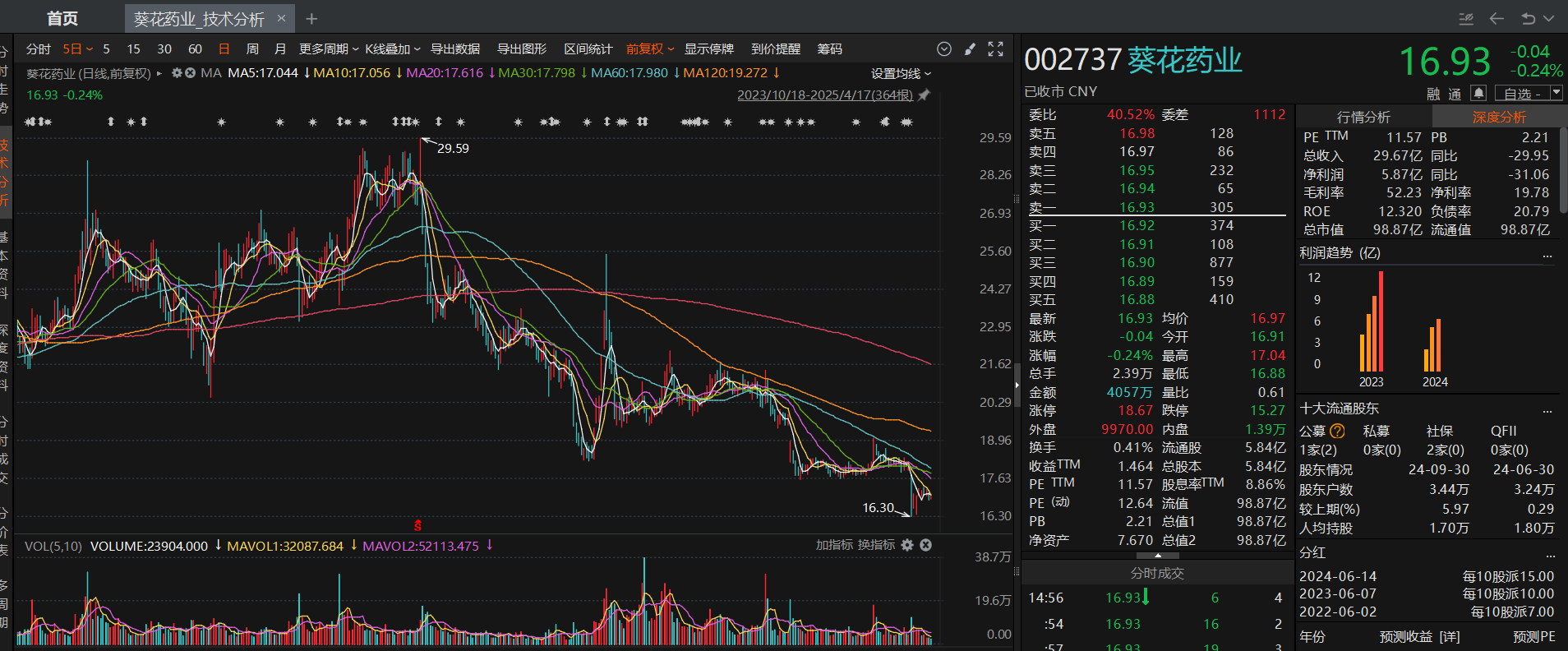Click 加指标 to add an indicator

(x=833, y=545)
